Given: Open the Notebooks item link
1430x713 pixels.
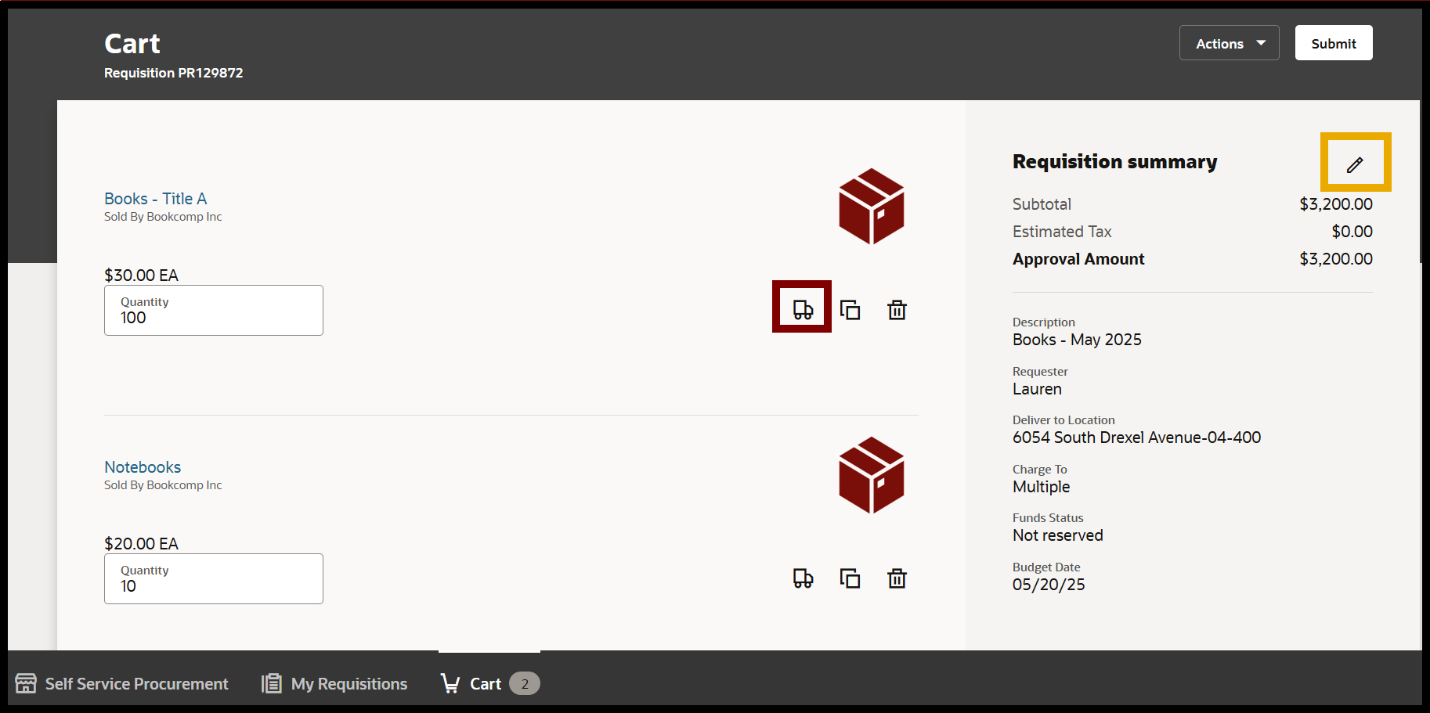Looking at the screenshot, I should pyautogui.click(x=142, y=467).
